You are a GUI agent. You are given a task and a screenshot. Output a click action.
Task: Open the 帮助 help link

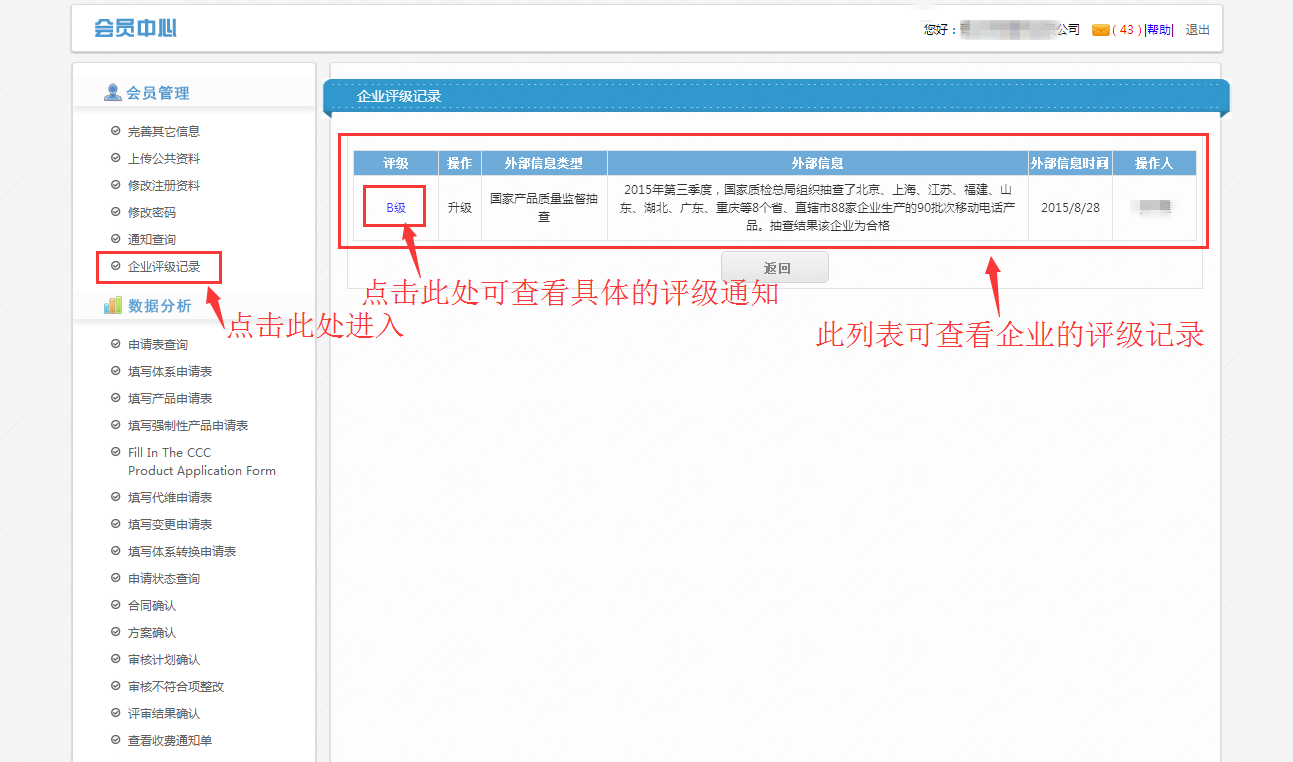pos(1158,30)
